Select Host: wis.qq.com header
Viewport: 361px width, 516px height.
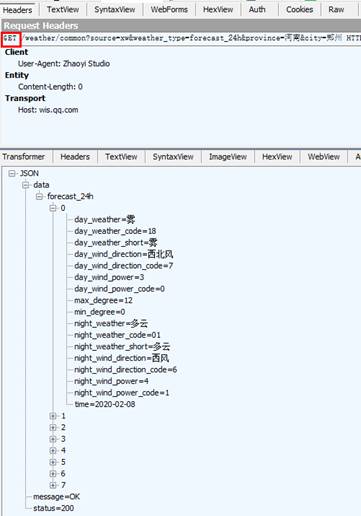48,110
